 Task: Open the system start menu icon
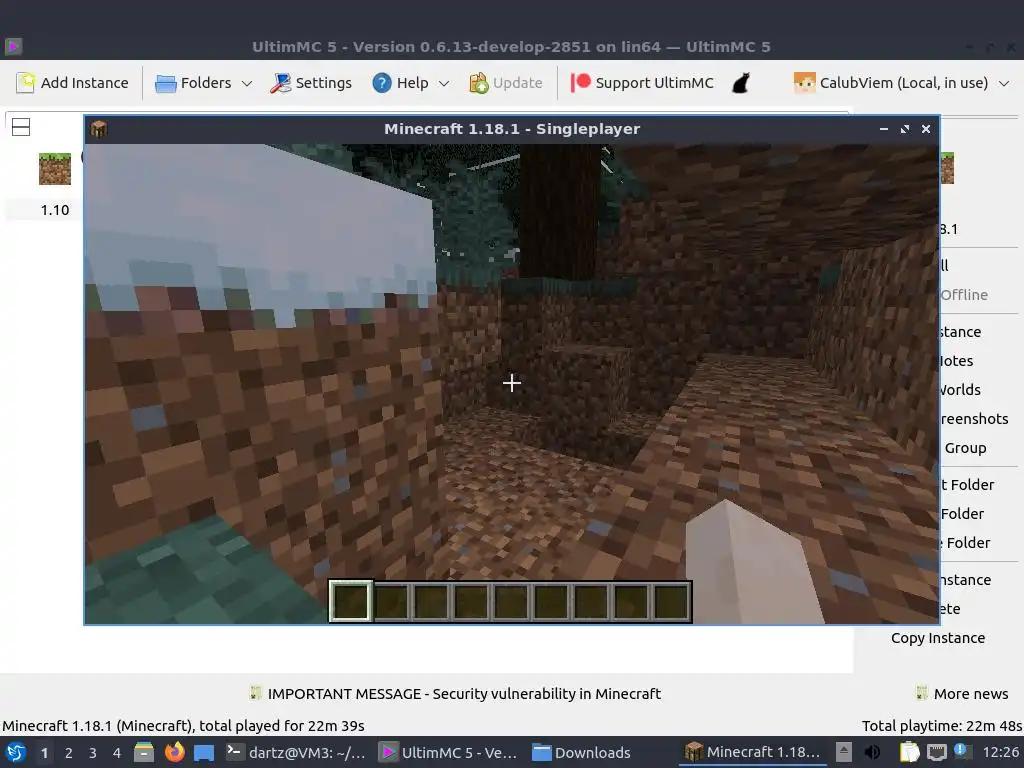pyautogui.click(x=16, y=752)
